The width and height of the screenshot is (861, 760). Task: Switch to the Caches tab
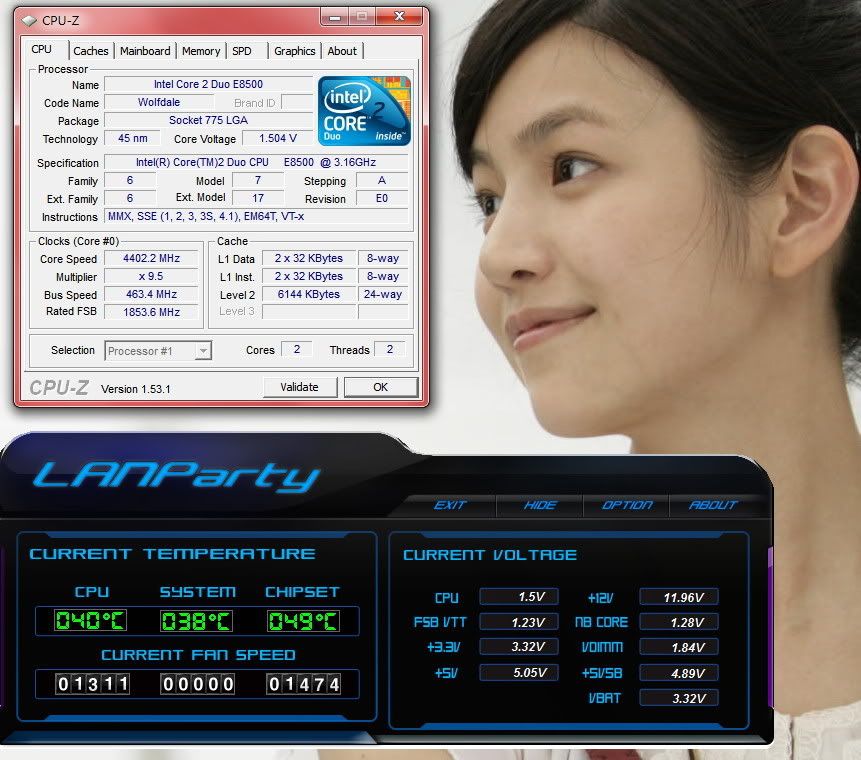[x=91, y=51]
